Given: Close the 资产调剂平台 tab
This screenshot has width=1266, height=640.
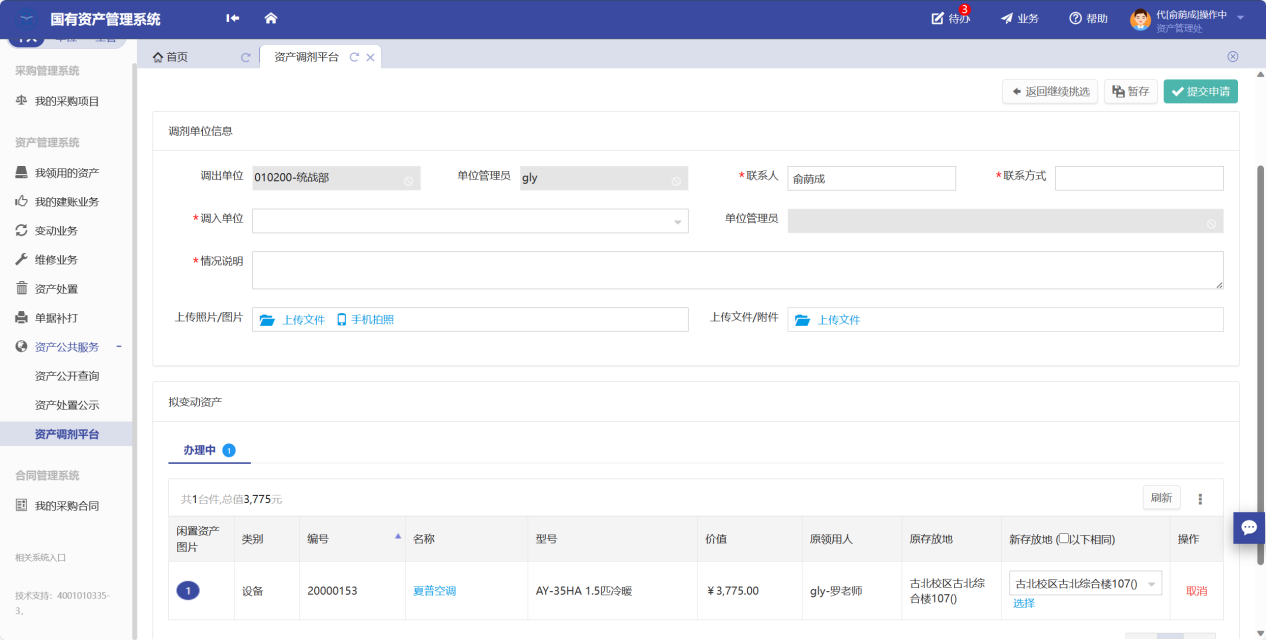Looking at the screenshot, I should 370,58.
